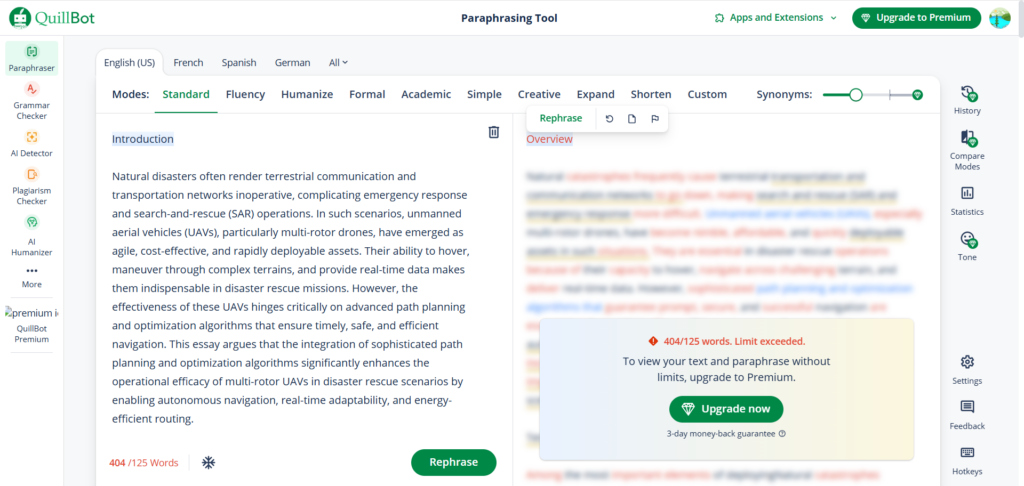Expand Apps and Extensions dropdown
The width and height of the screenshot is (1024, 486).
pos(775,18)
